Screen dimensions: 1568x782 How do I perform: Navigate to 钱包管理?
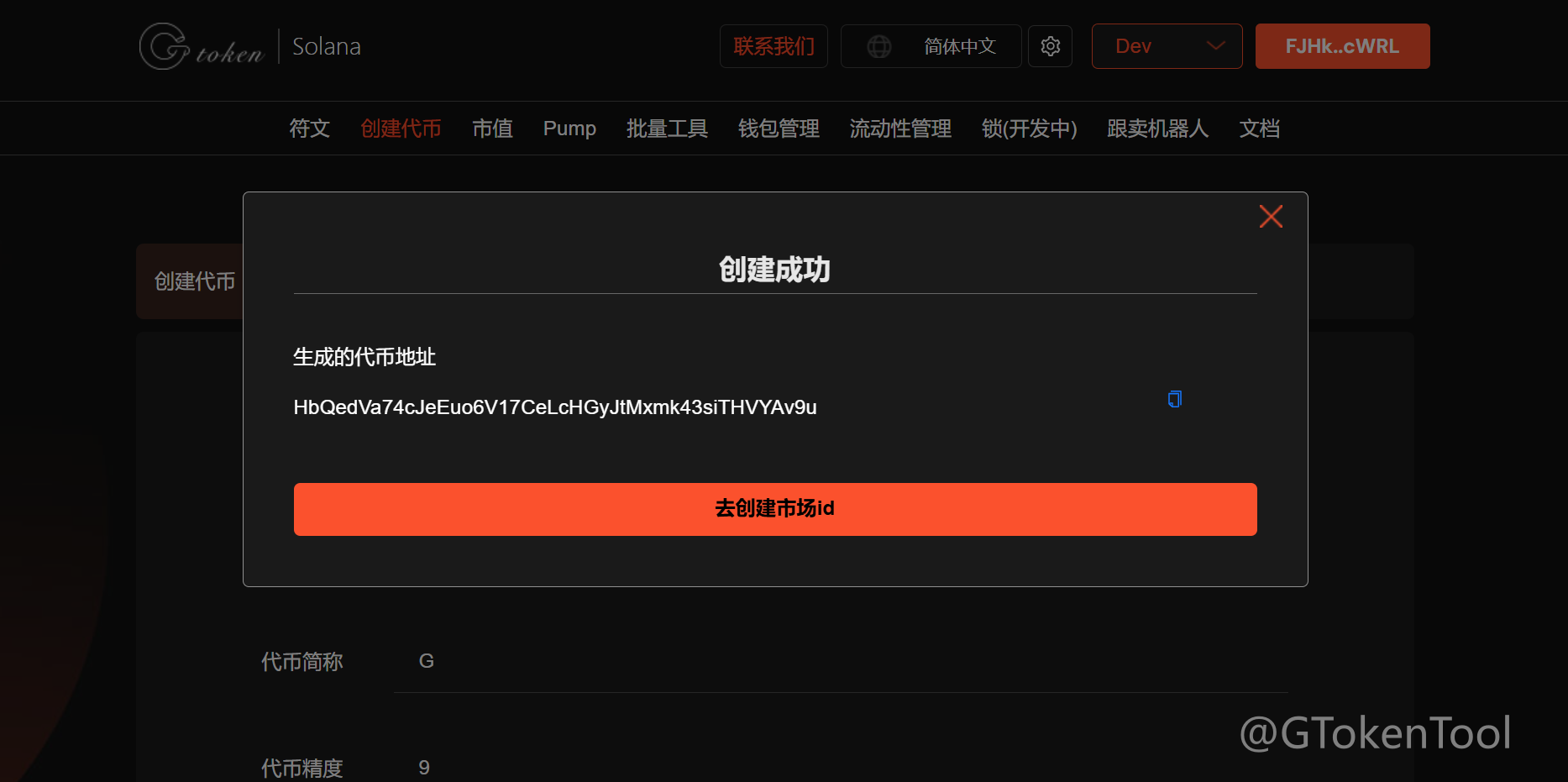point(779,129)
